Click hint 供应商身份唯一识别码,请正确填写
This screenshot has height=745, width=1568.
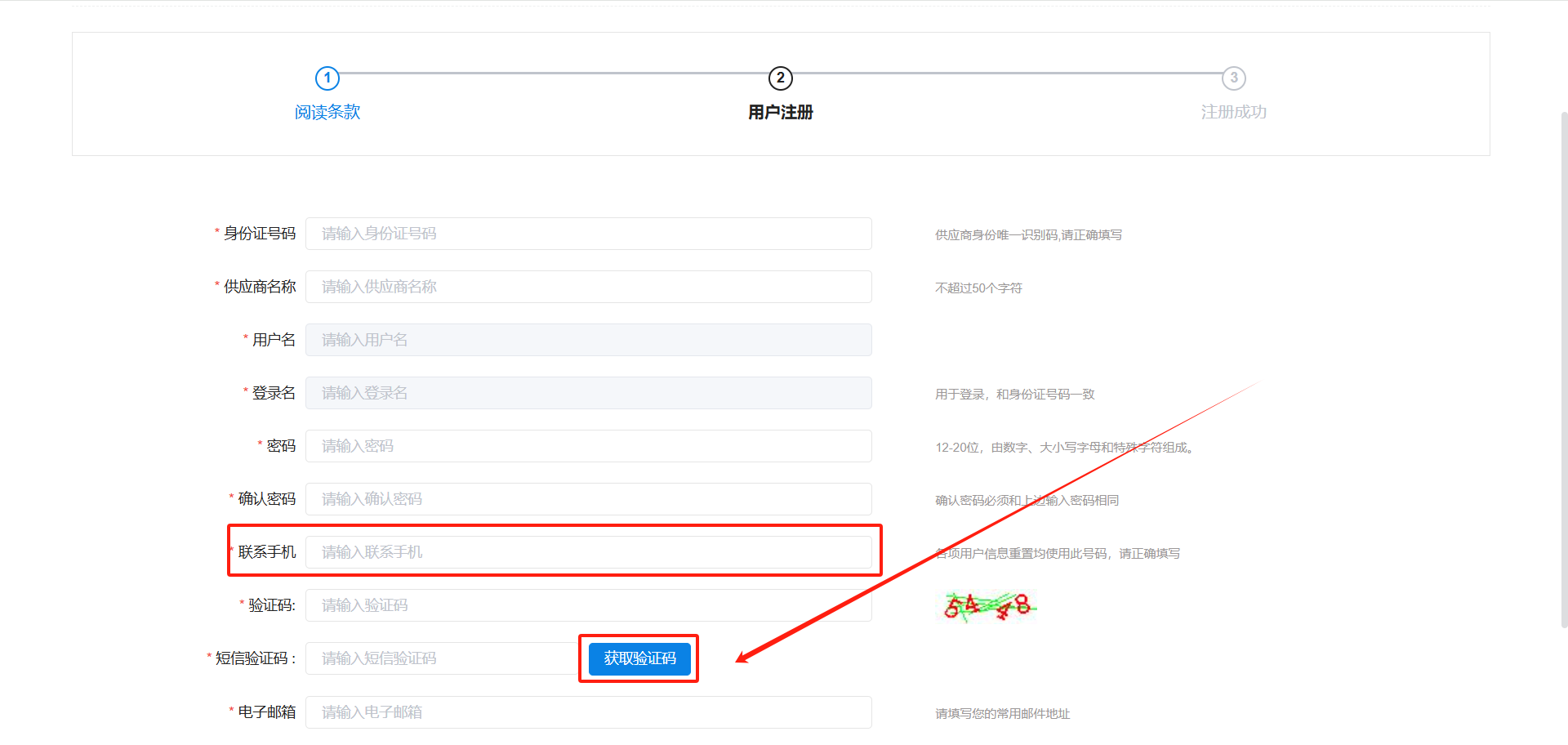(1028, 235)
